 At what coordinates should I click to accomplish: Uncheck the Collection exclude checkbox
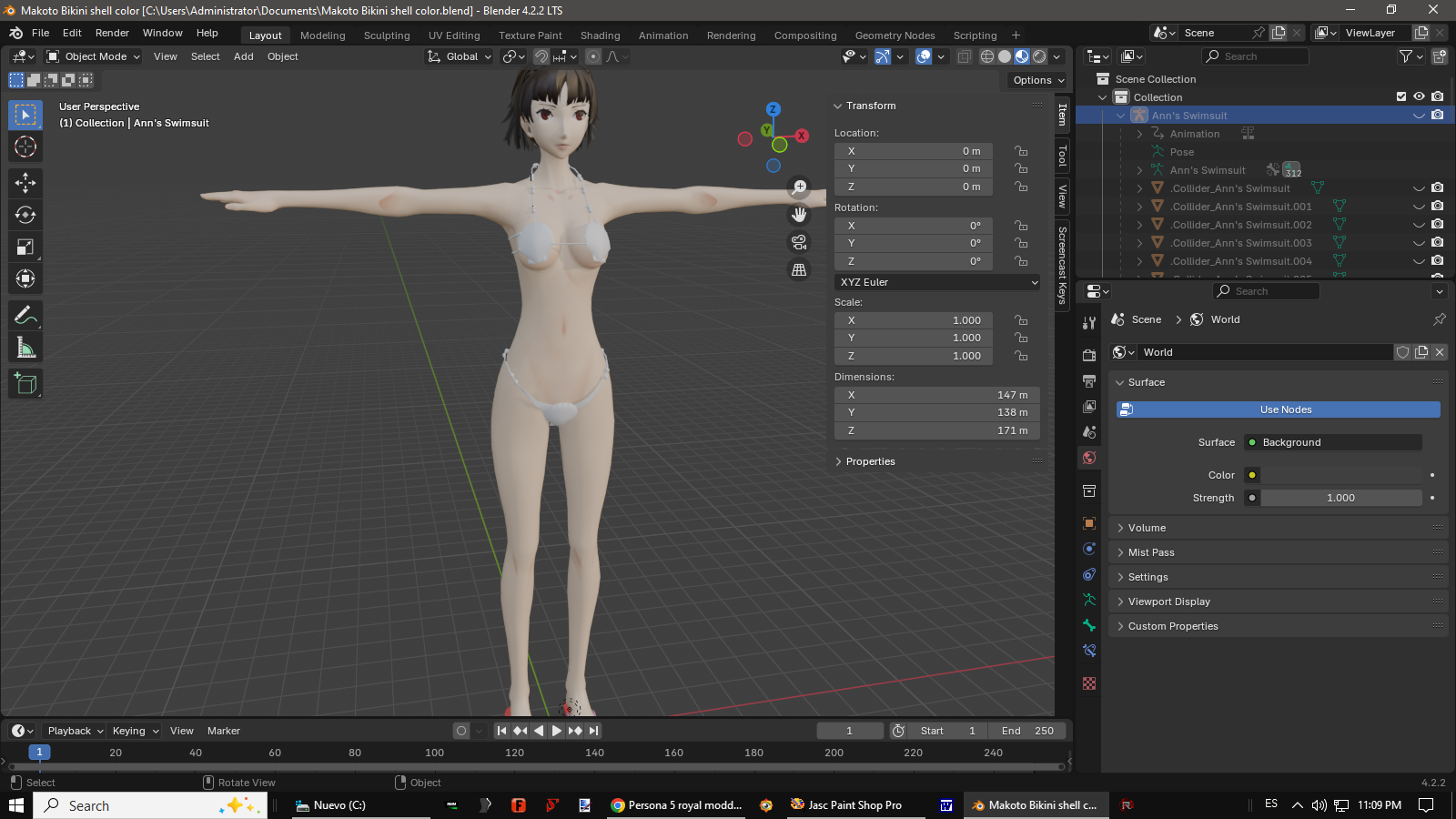[1401, 96]
